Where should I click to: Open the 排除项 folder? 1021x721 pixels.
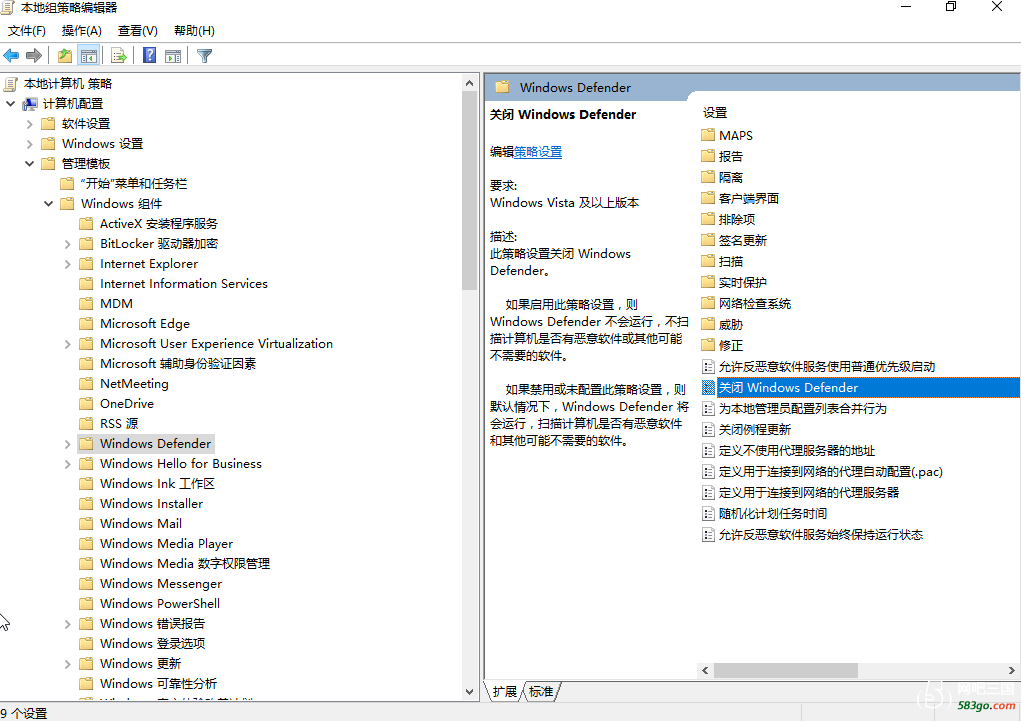pyautogui.click(x=736, y=219)
